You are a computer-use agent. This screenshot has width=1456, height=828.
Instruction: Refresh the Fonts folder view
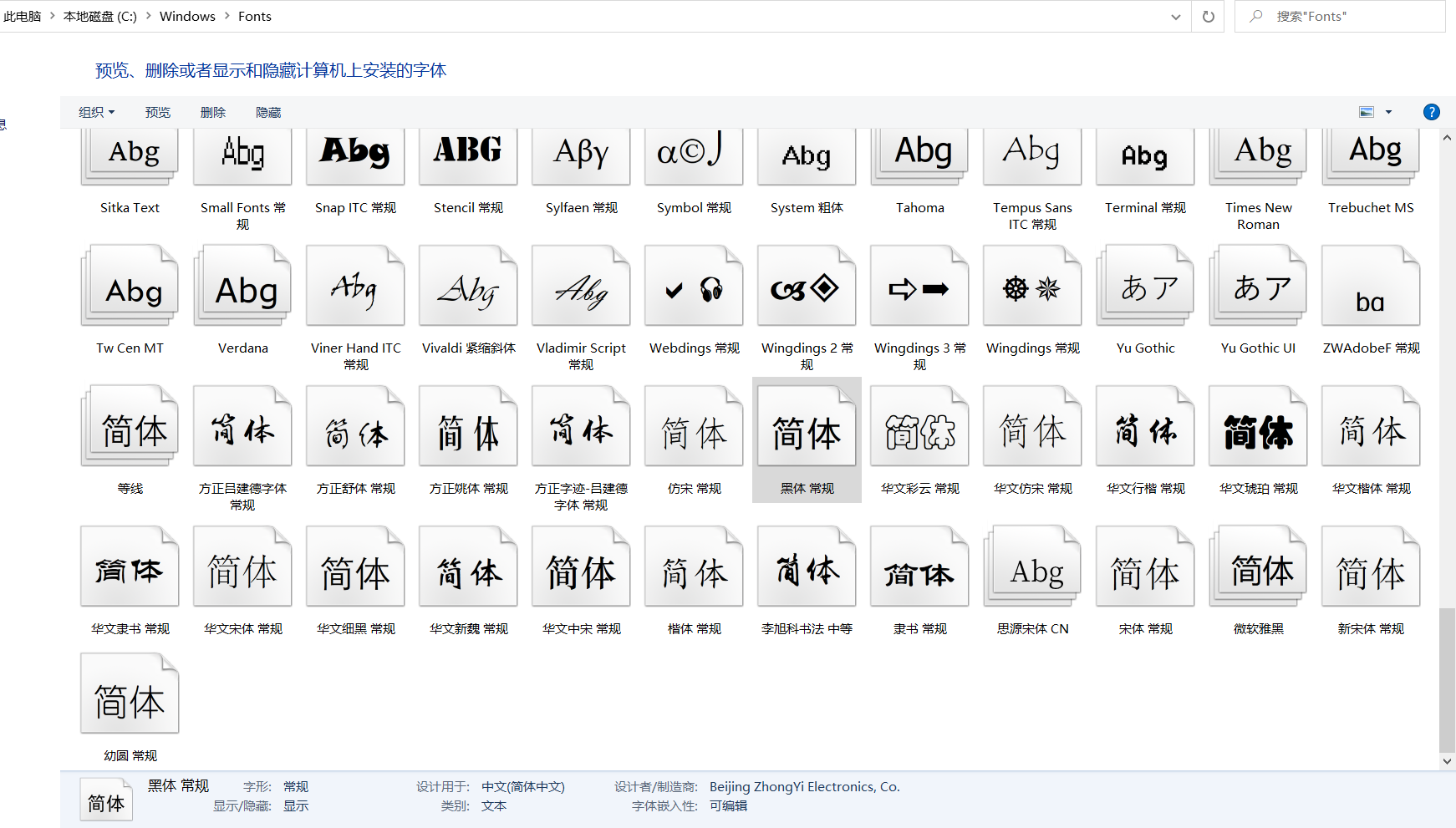pyautogui.click(x=1208, y=16)
